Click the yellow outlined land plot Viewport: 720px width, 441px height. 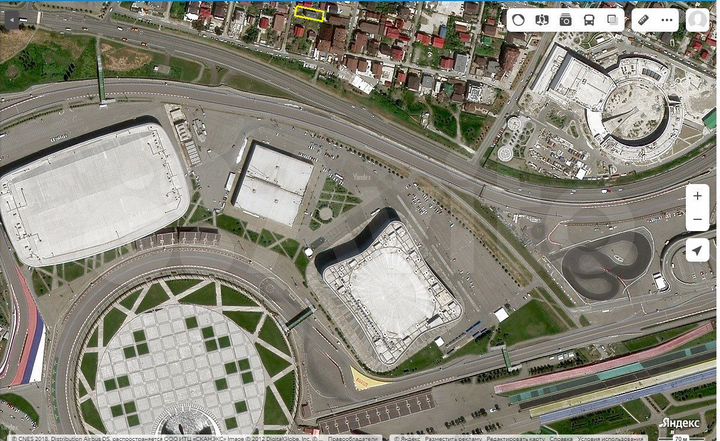click(310, 13)
